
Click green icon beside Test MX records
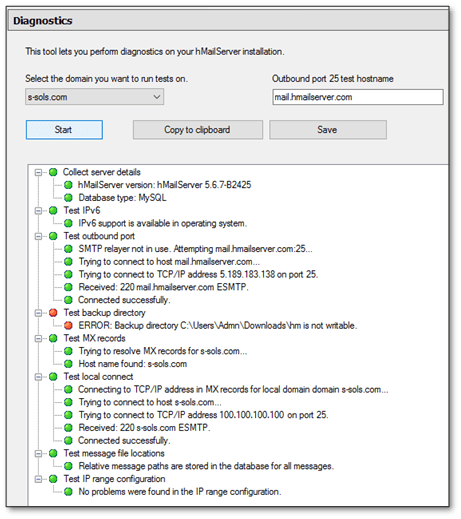click(53, 338)
